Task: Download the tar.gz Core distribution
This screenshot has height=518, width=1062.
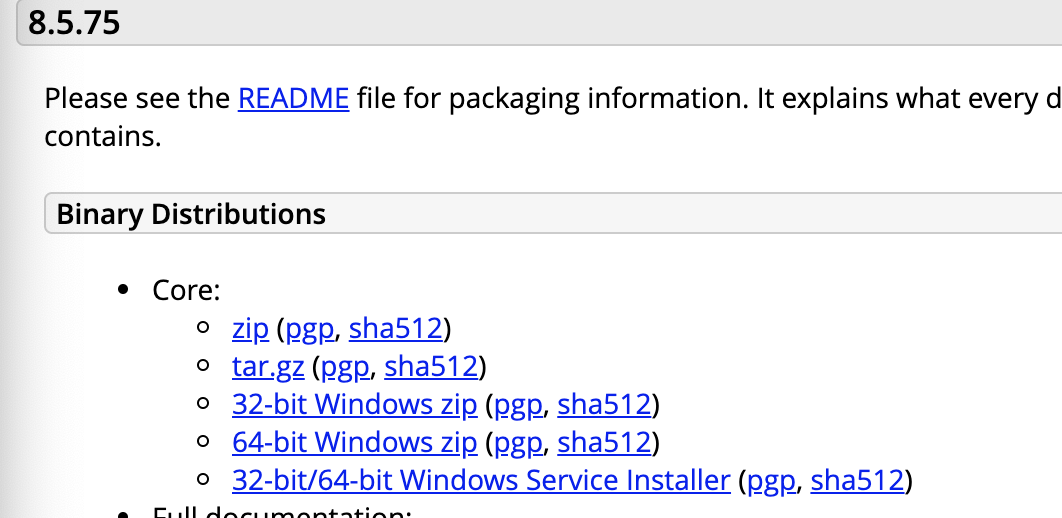Action: [268, 367]
